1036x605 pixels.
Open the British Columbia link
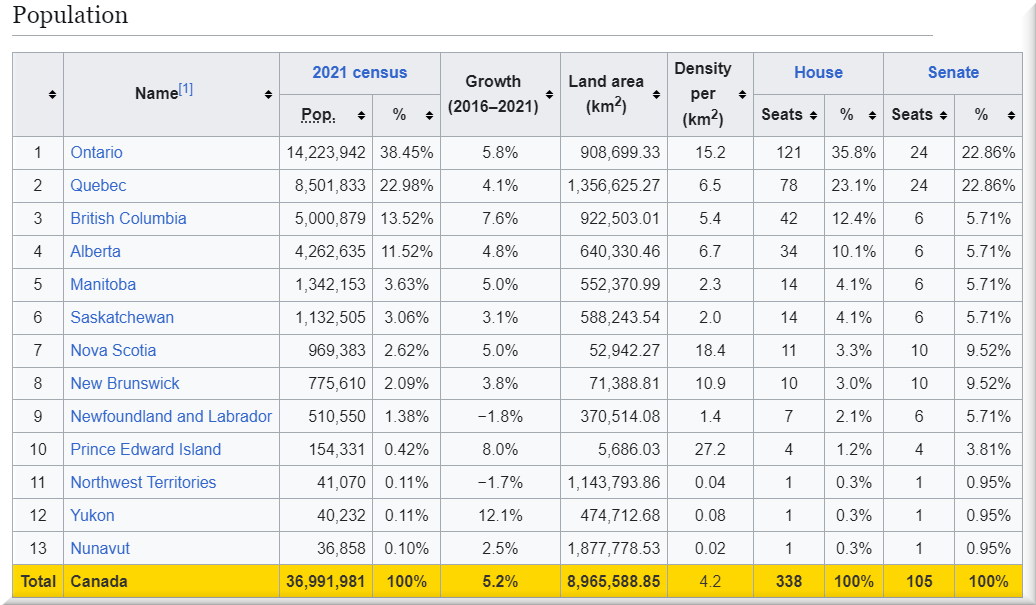128,219
